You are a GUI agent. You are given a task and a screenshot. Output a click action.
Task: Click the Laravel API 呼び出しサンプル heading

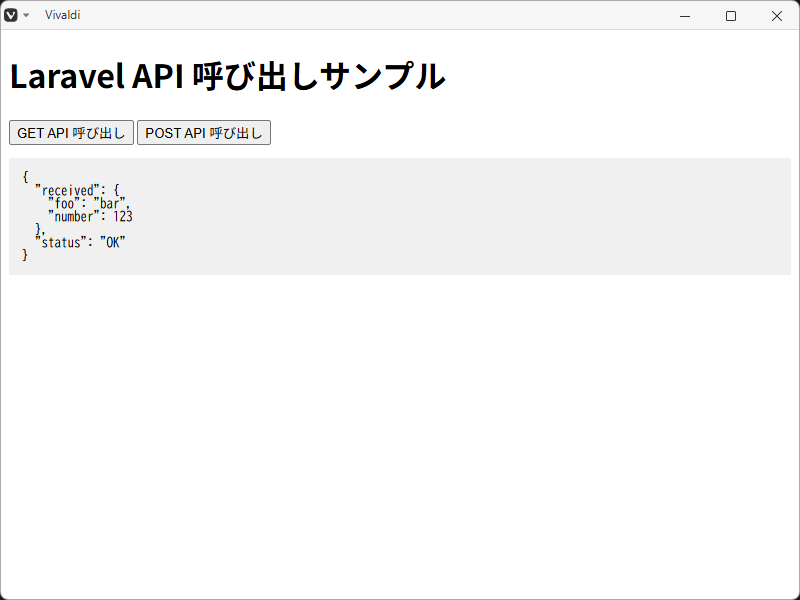point(227,77)
